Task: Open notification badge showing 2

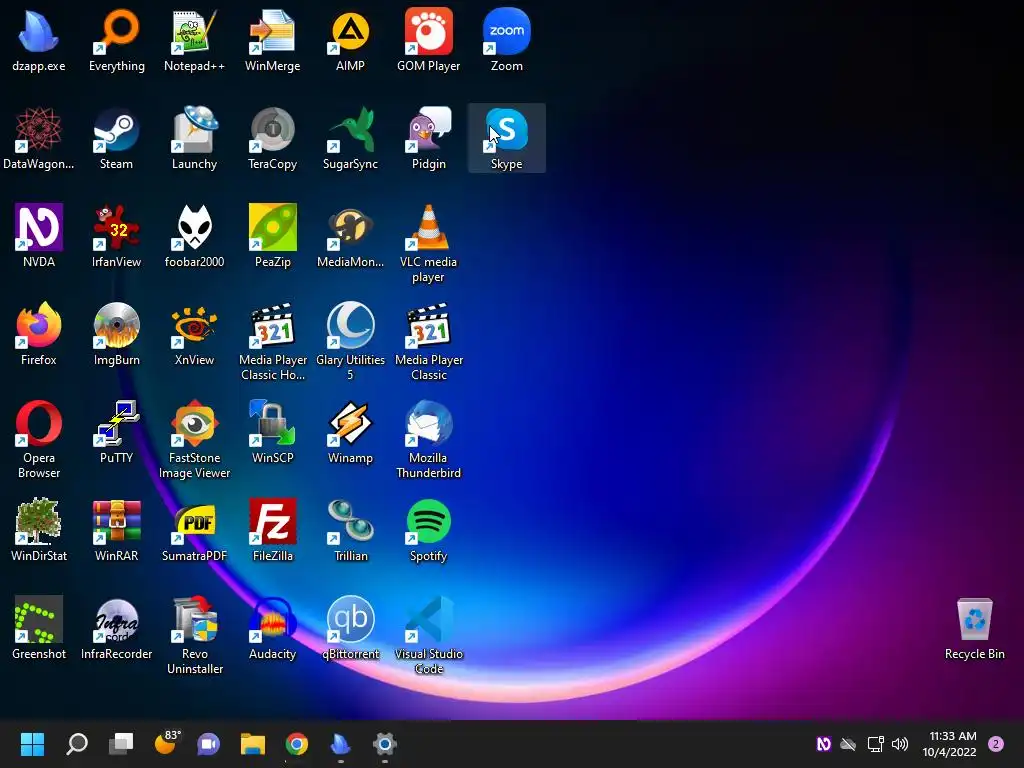Action: pyautogui.click(x=996, y=744)
